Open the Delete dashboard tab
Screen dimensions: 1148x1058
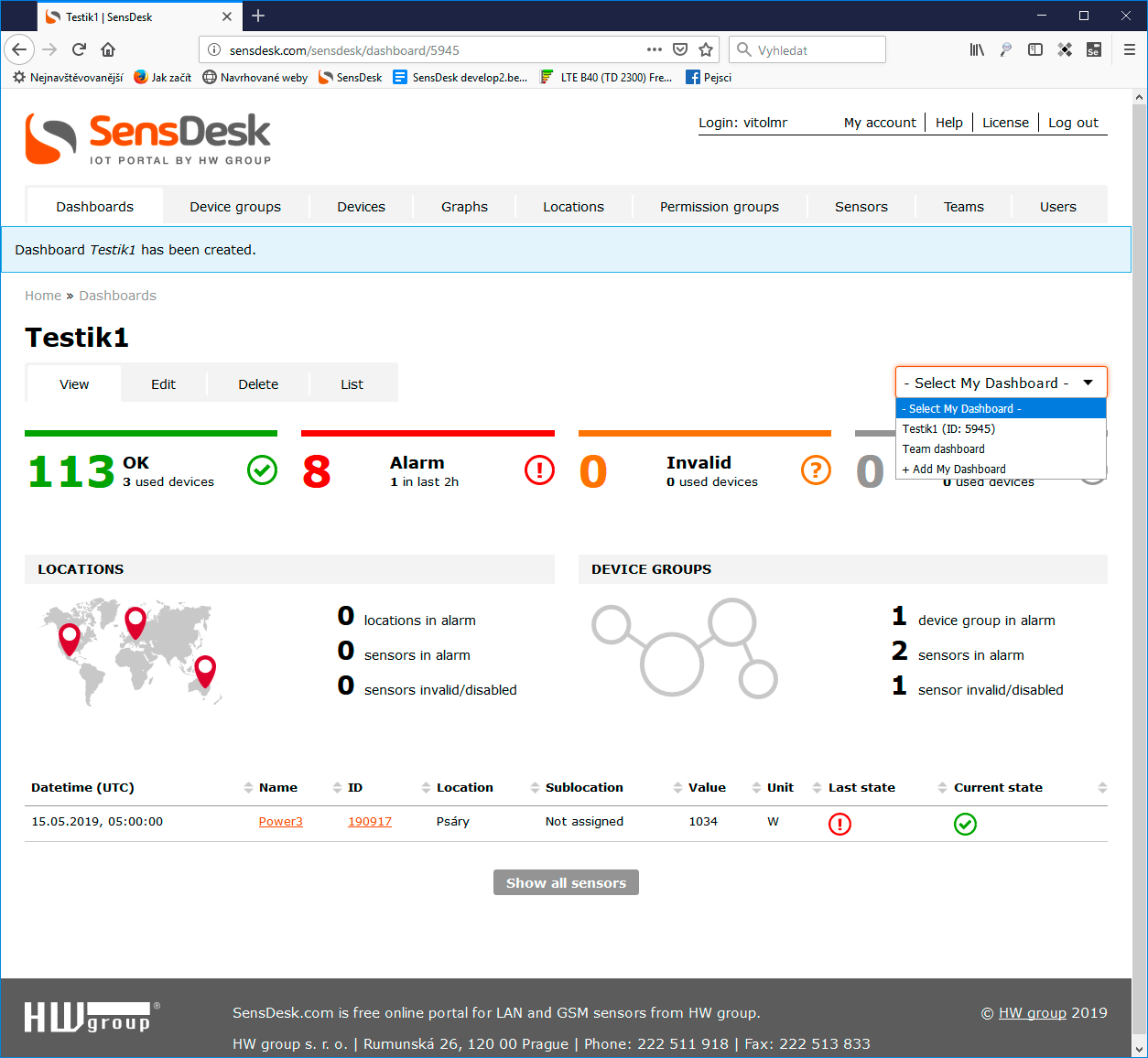pos(258,384)
